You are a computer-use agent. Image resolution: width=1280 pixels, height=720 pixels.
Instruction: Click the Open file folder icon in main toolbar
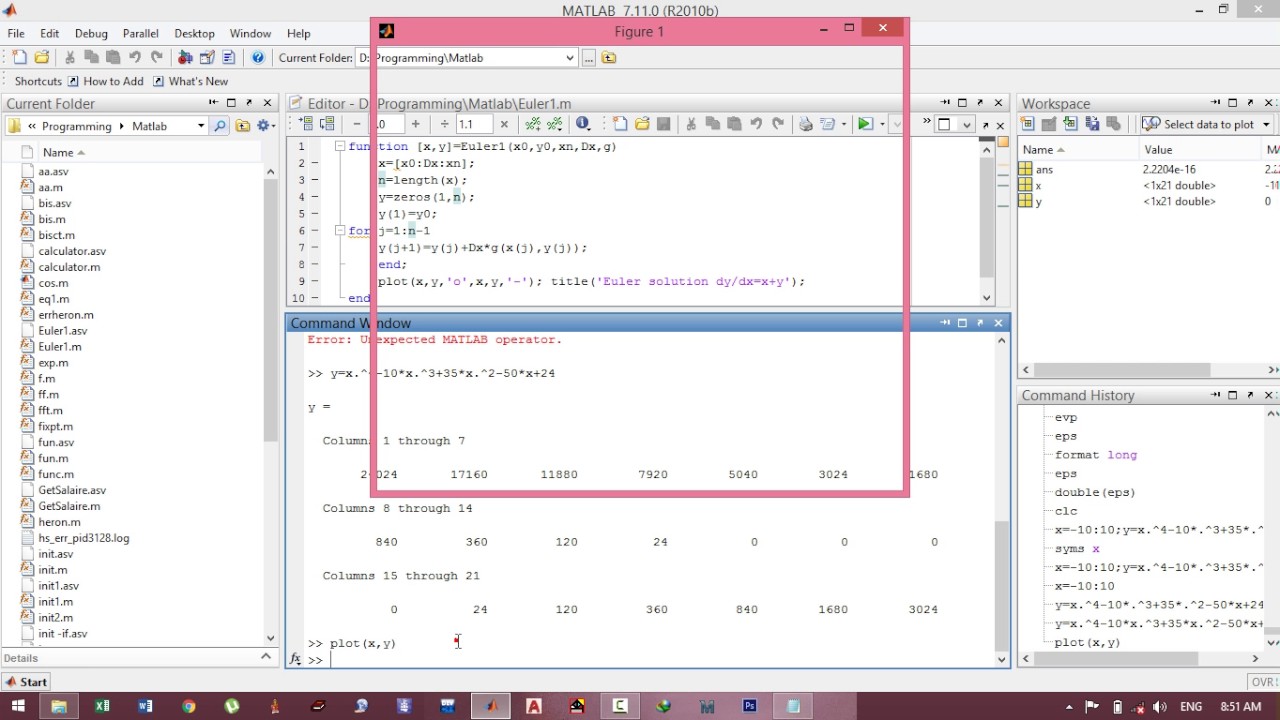pos(42,58)
